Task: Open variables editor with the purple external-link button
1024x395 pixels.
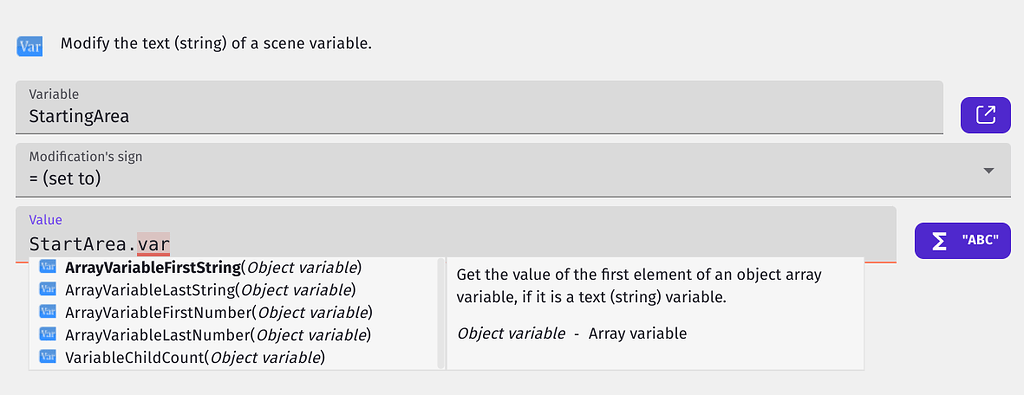Action: tap(985, 116)
